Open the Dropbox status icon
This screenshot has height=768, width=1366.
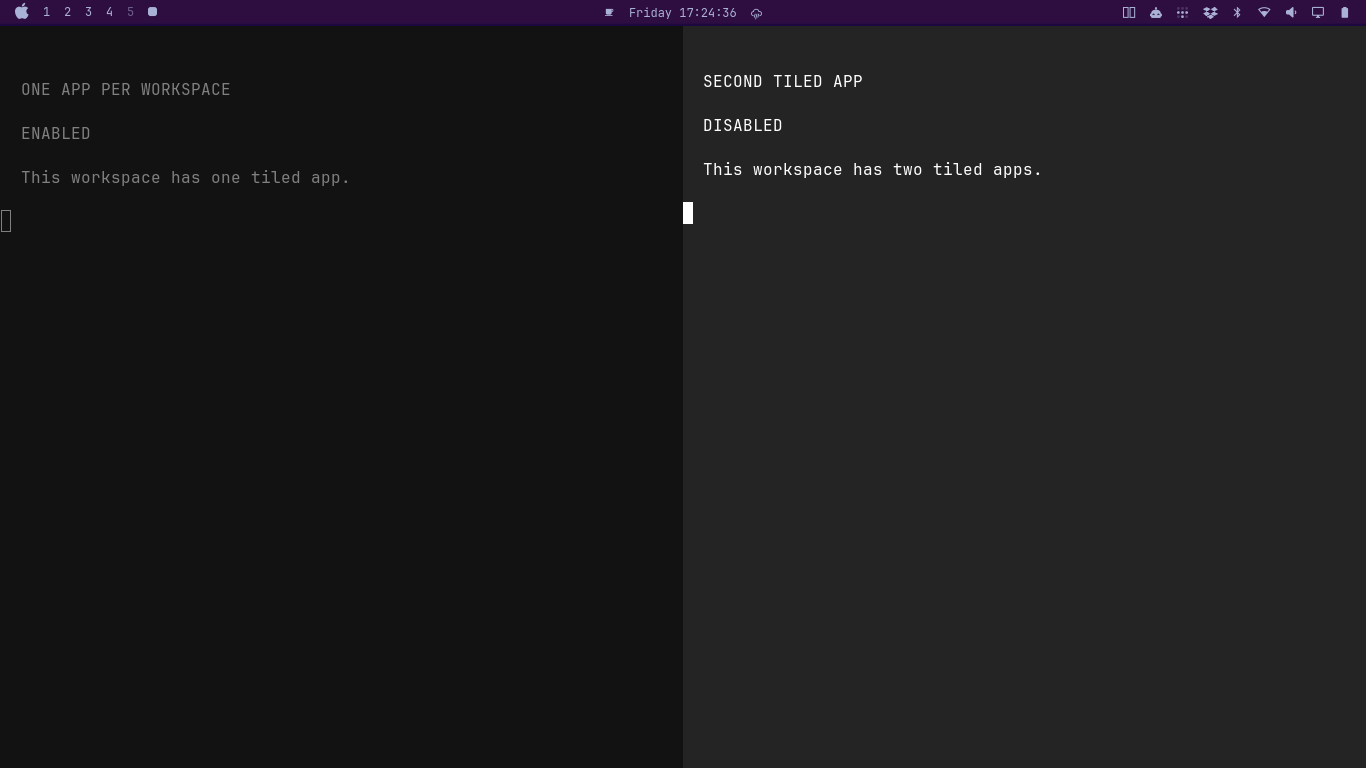click(1210, 13)
